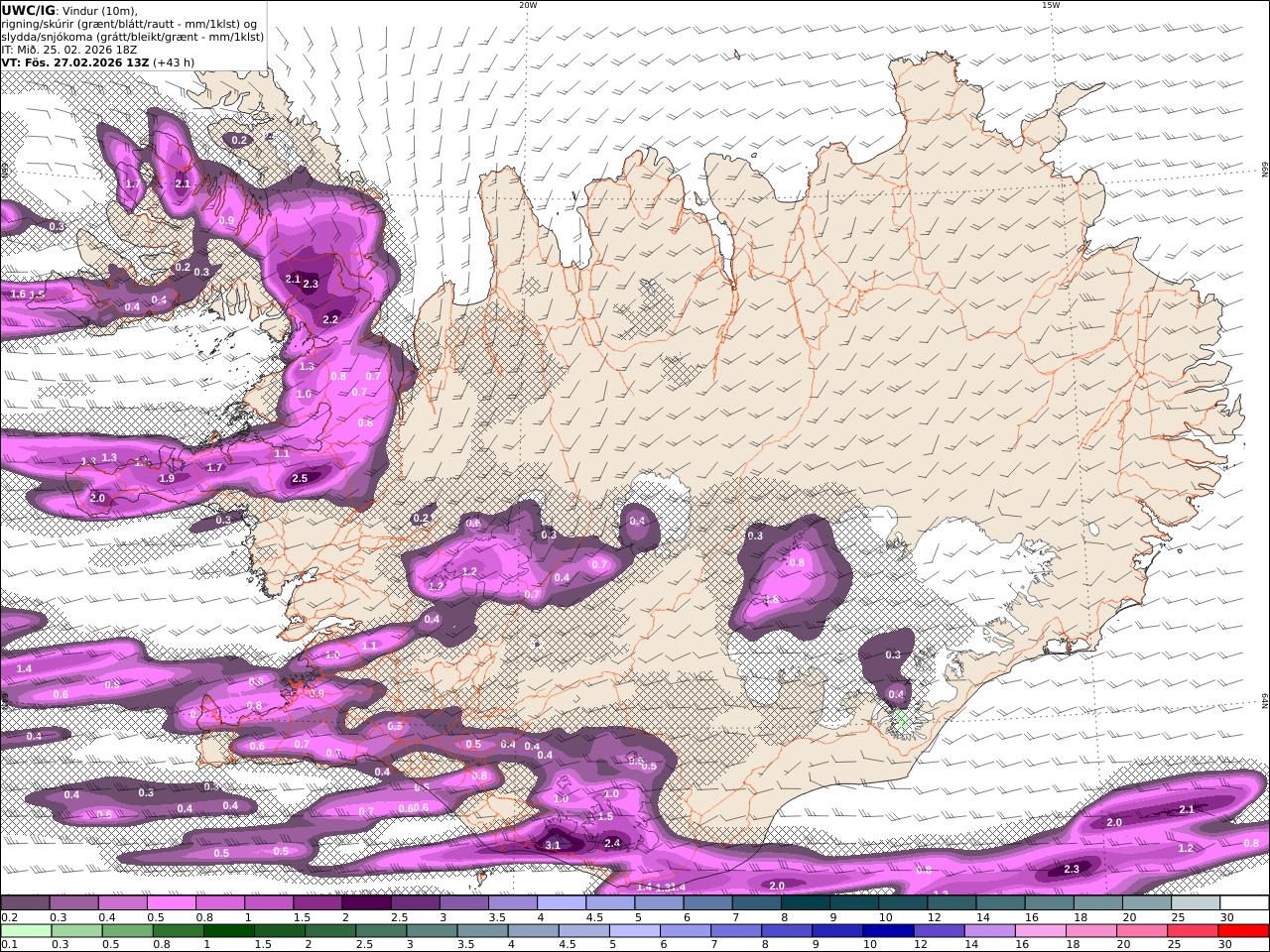Click the 0.1 label under the lower legend

[9, 944]
